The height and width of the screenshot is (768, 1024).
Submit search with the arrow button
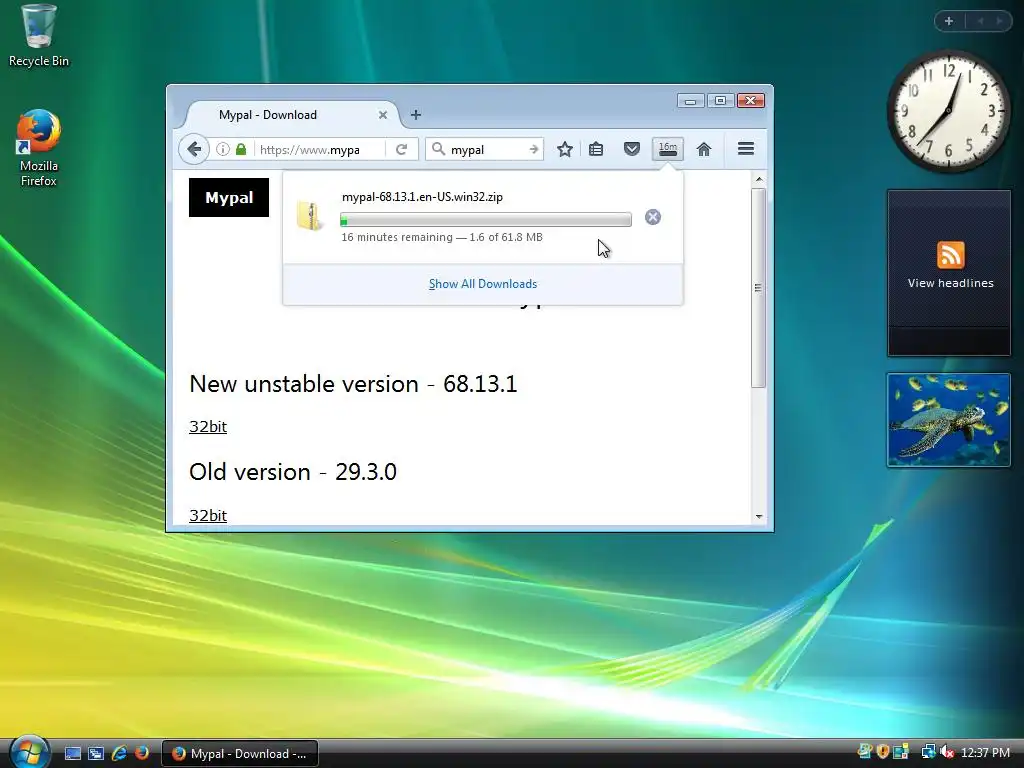coord(534,150)
